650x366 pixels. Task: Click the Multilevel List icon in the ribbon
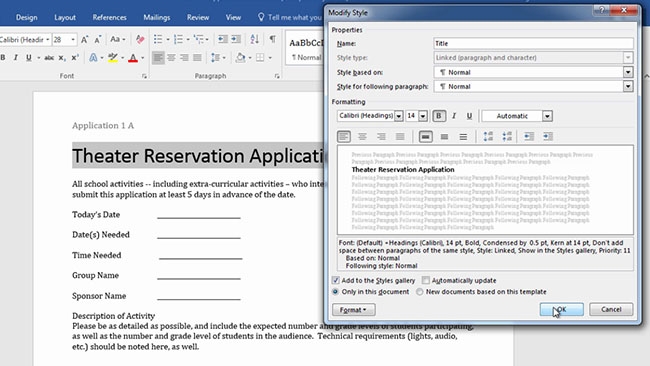click(x=199, y=40)
